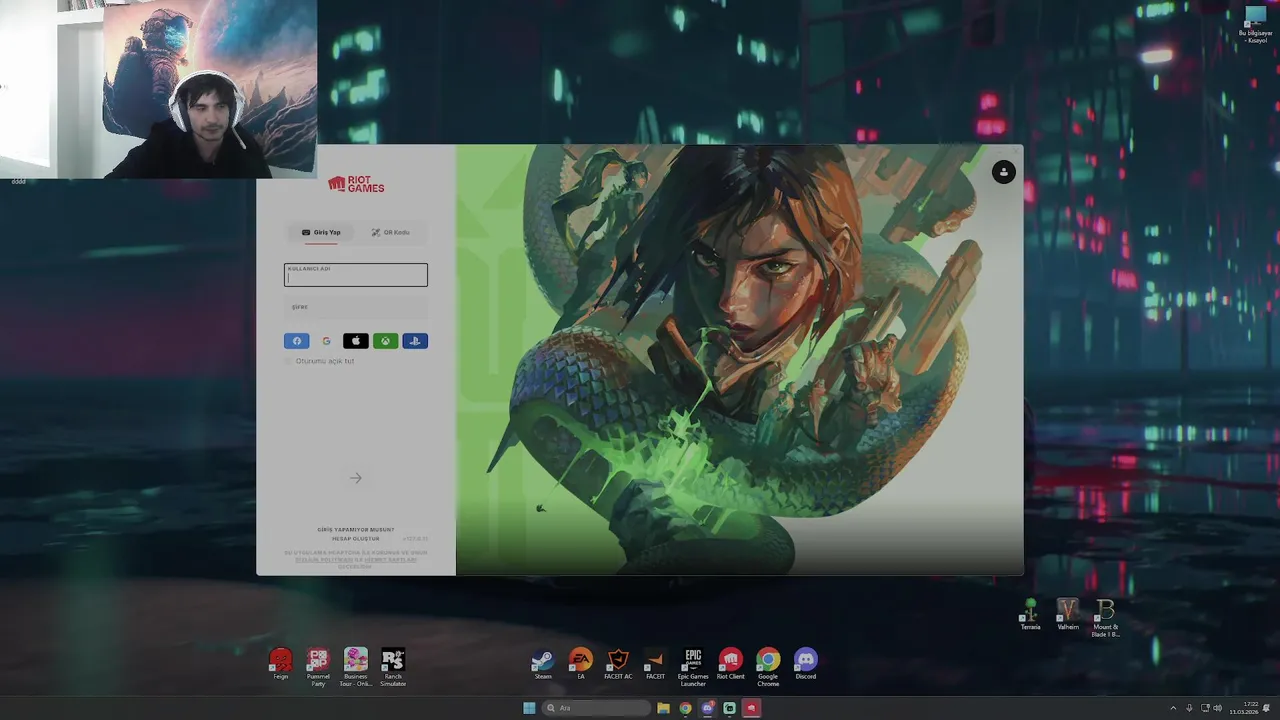
Task: Select the Valheim desktop shortcut
Action: (x=1068, y=615)
